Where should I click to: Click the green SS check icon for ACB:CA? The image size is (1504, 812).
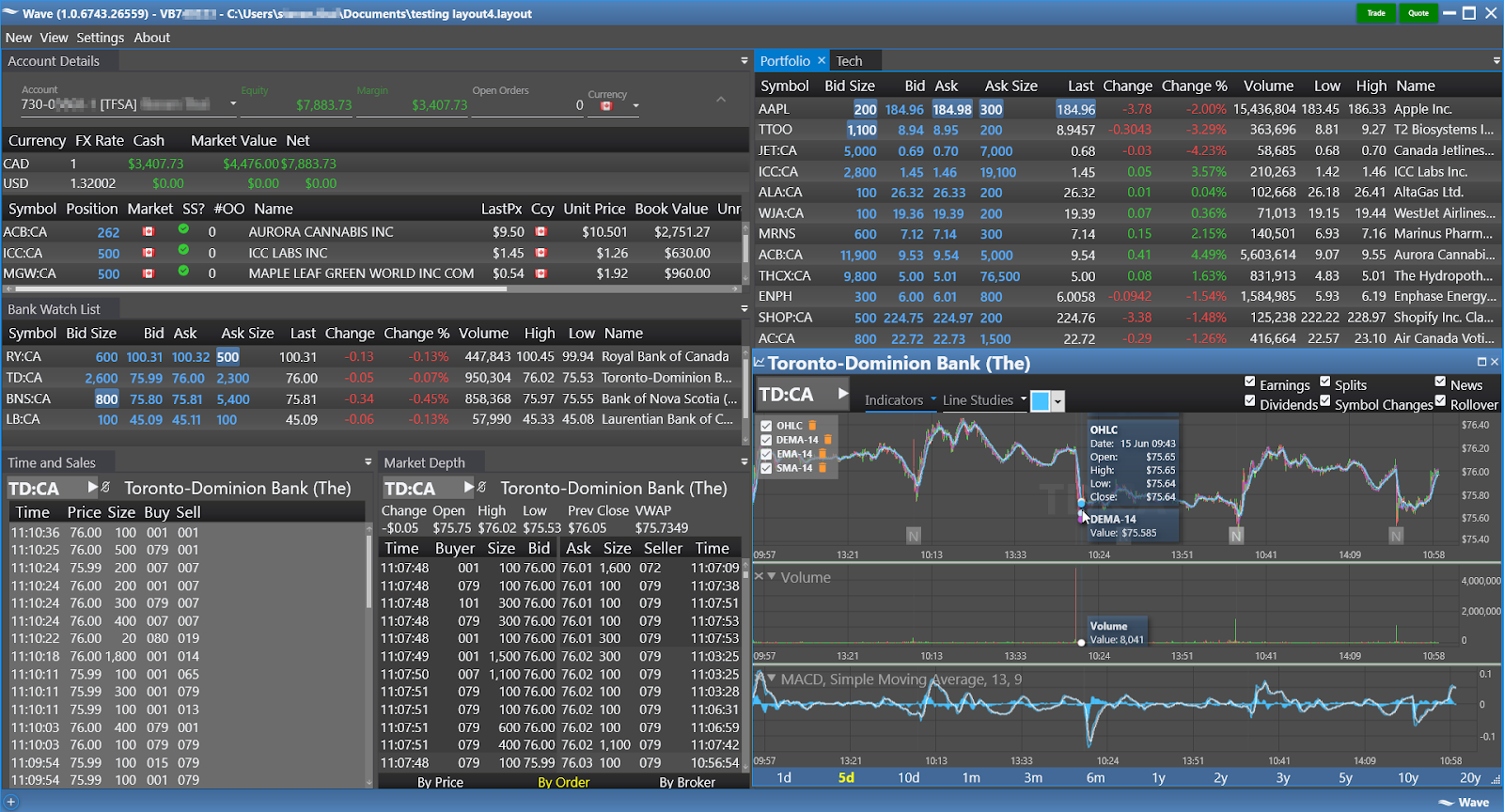183,229
